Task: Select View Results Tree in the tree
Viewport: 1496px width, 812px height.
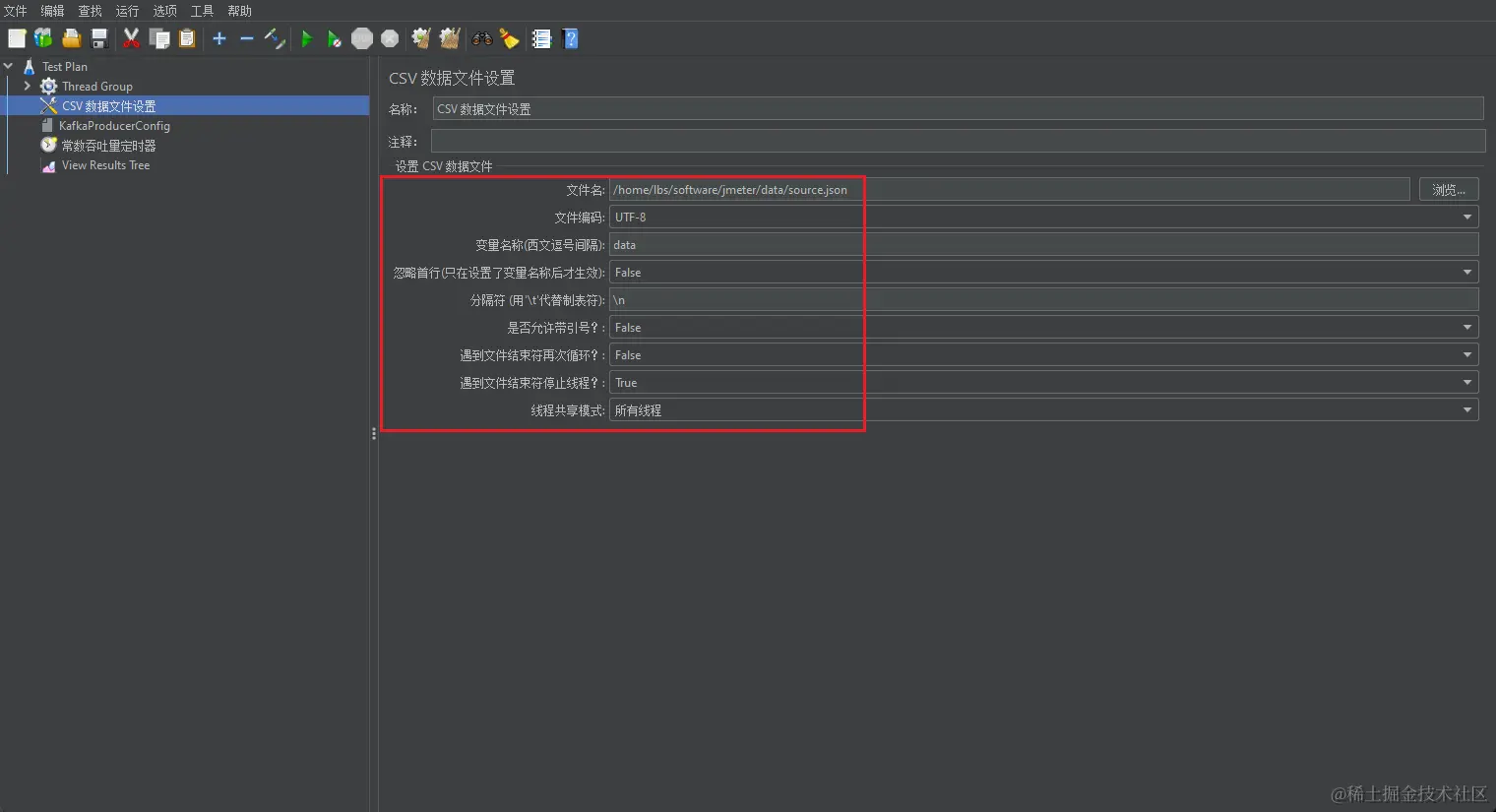Action: click(x=105, y=164)
